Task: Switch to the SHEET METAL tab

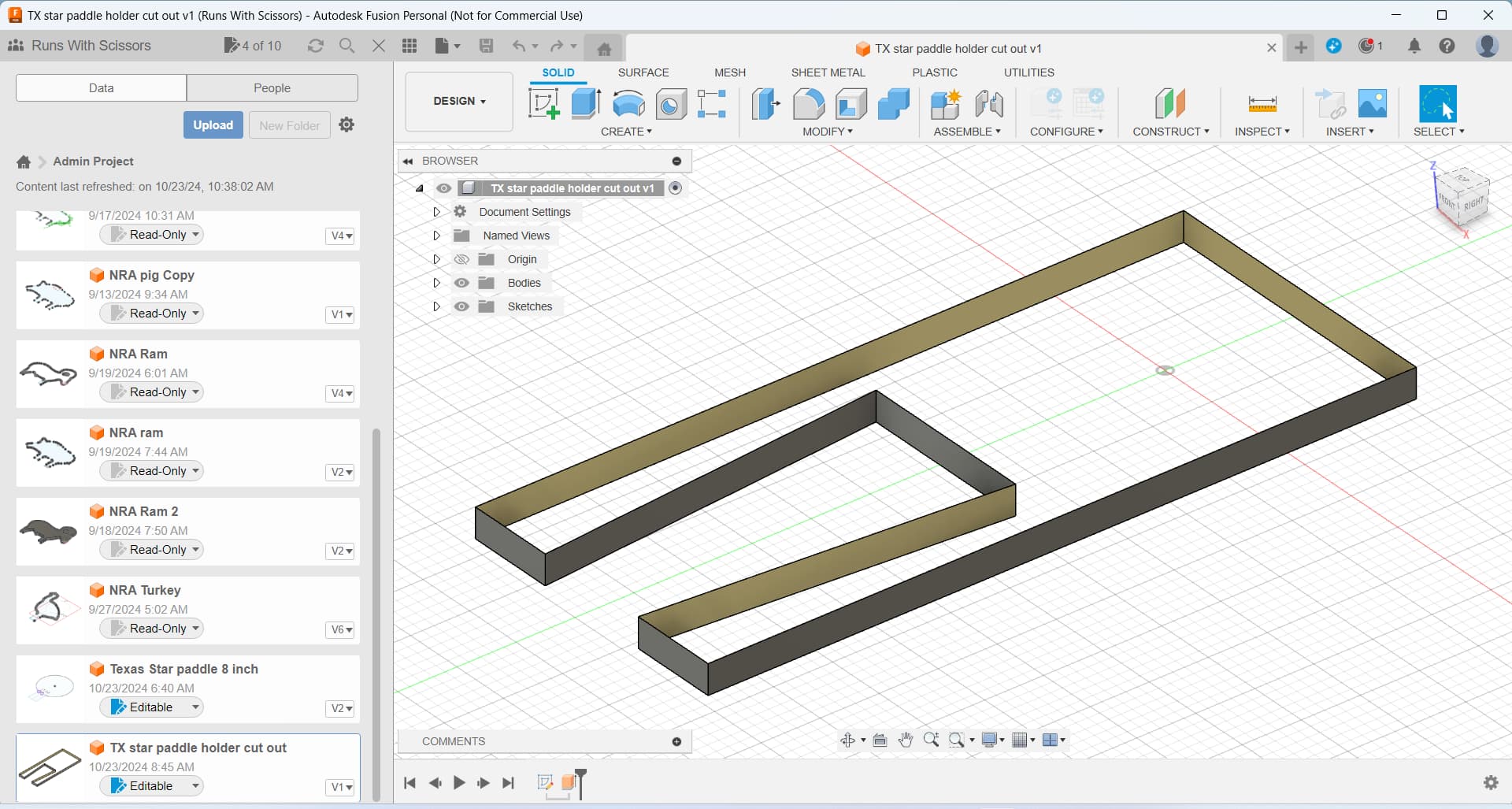Action: (828, 72)
